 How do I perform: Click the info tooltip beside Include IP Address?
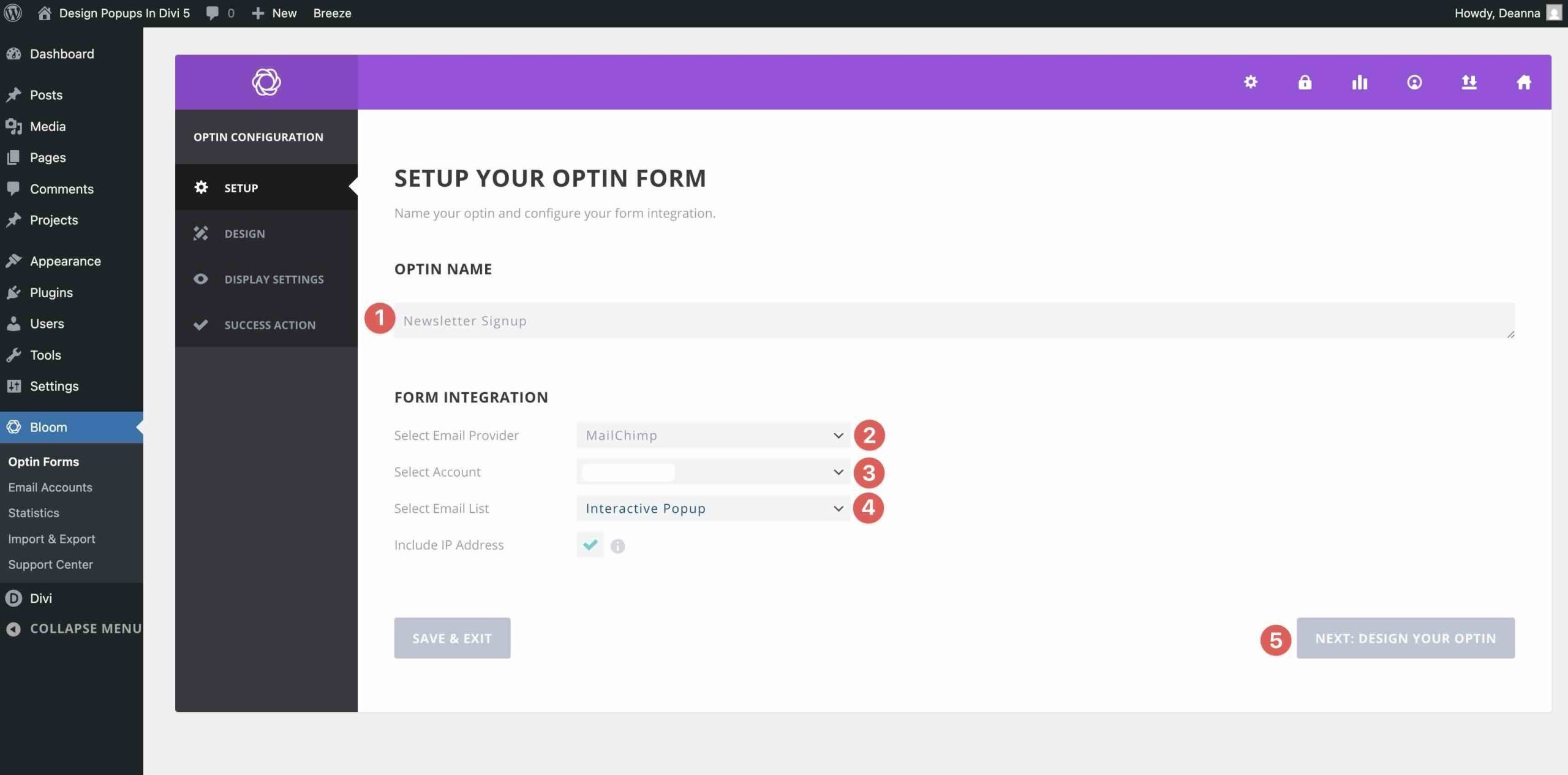pos(617,545)
